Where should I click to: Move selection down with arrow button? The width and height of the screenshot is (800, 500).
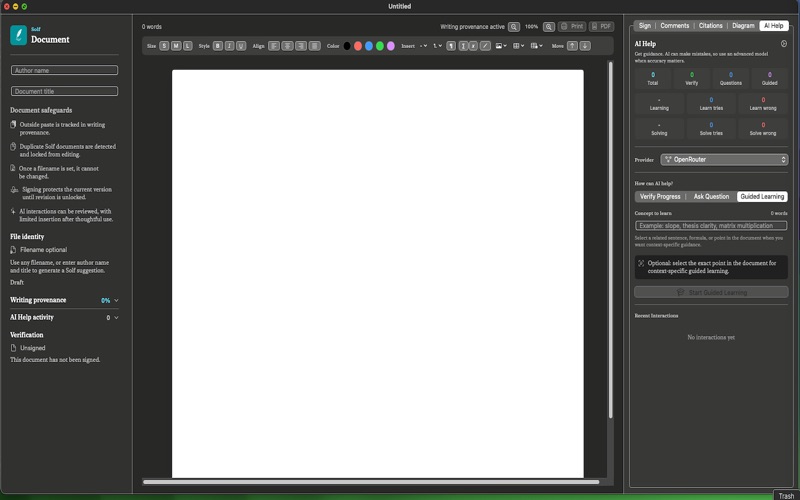click(585, 46)
